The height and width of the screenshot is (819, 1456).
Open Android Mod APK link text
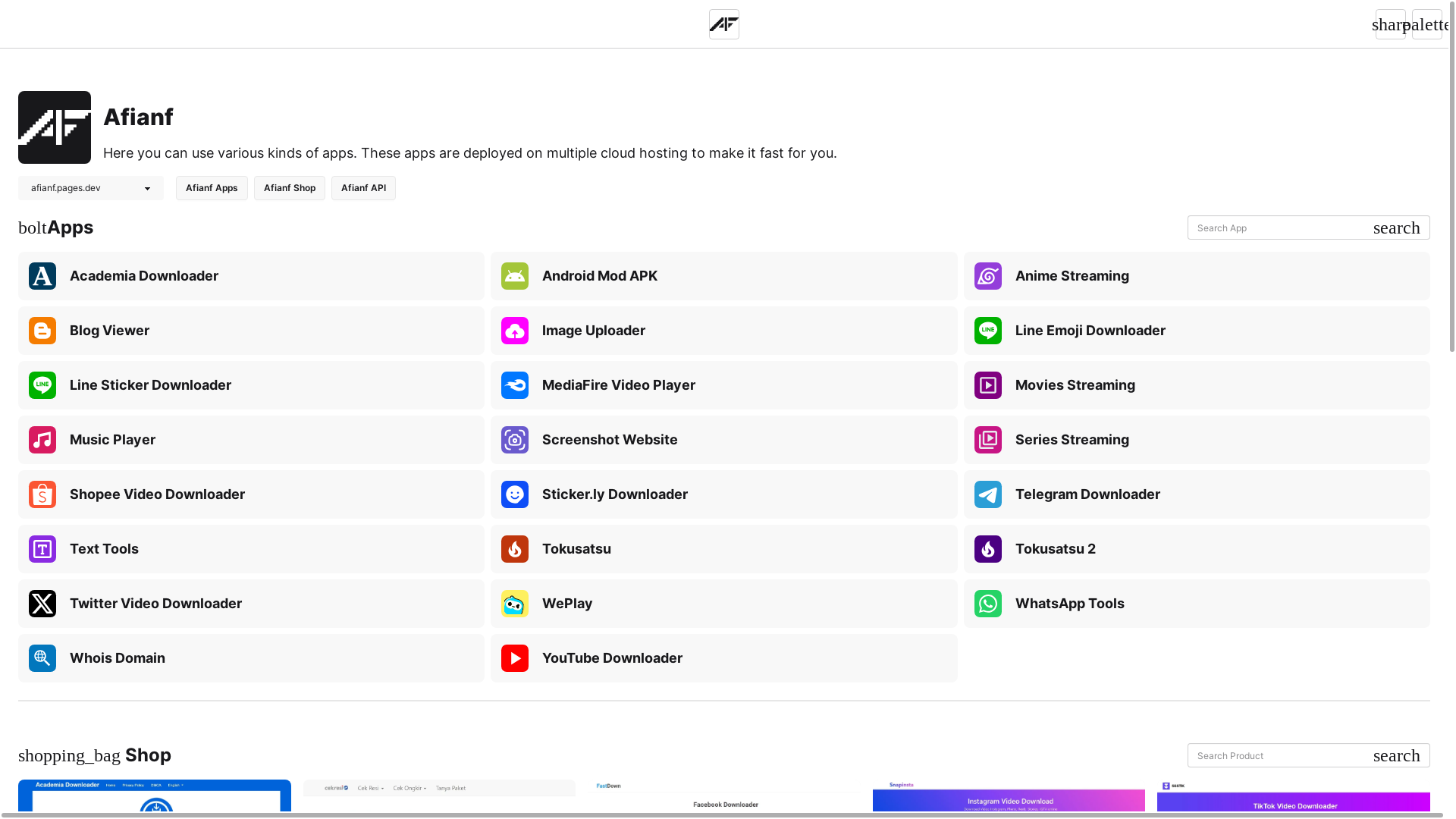pos(600,276)
